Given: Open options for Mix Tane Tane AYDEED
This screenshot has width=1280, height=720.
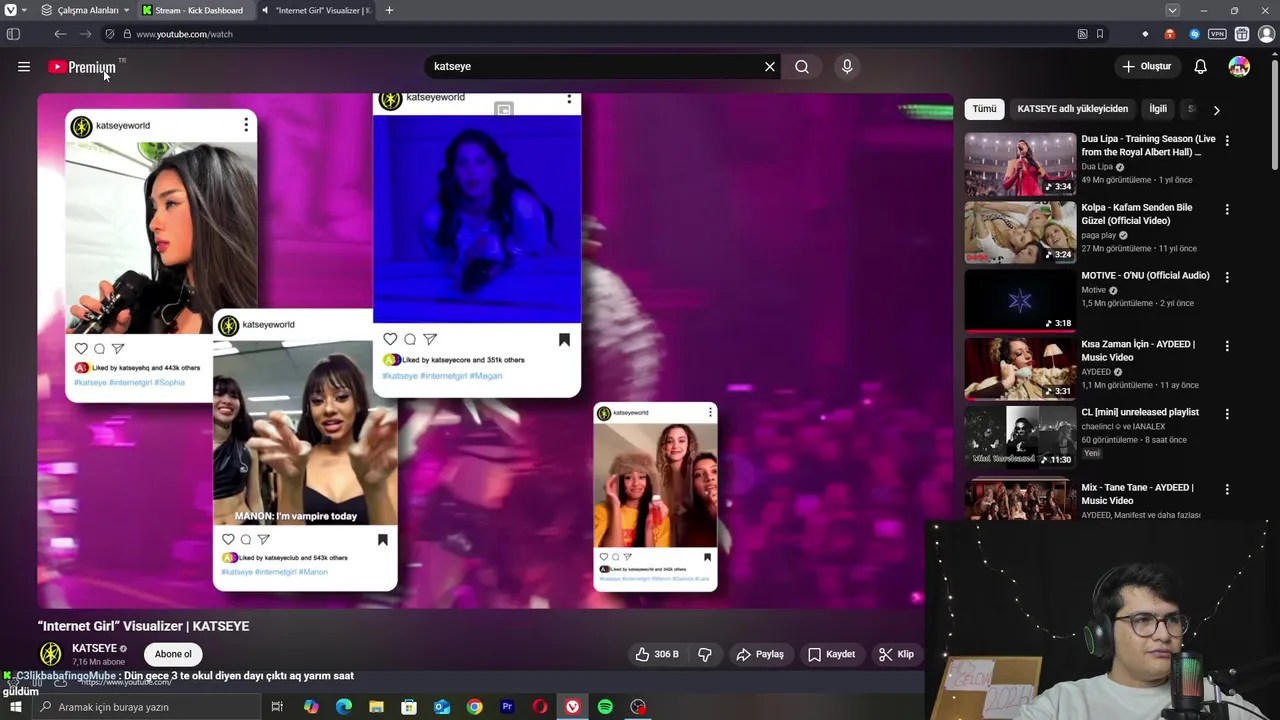Looking at the screenshot, I should 1227,489.
